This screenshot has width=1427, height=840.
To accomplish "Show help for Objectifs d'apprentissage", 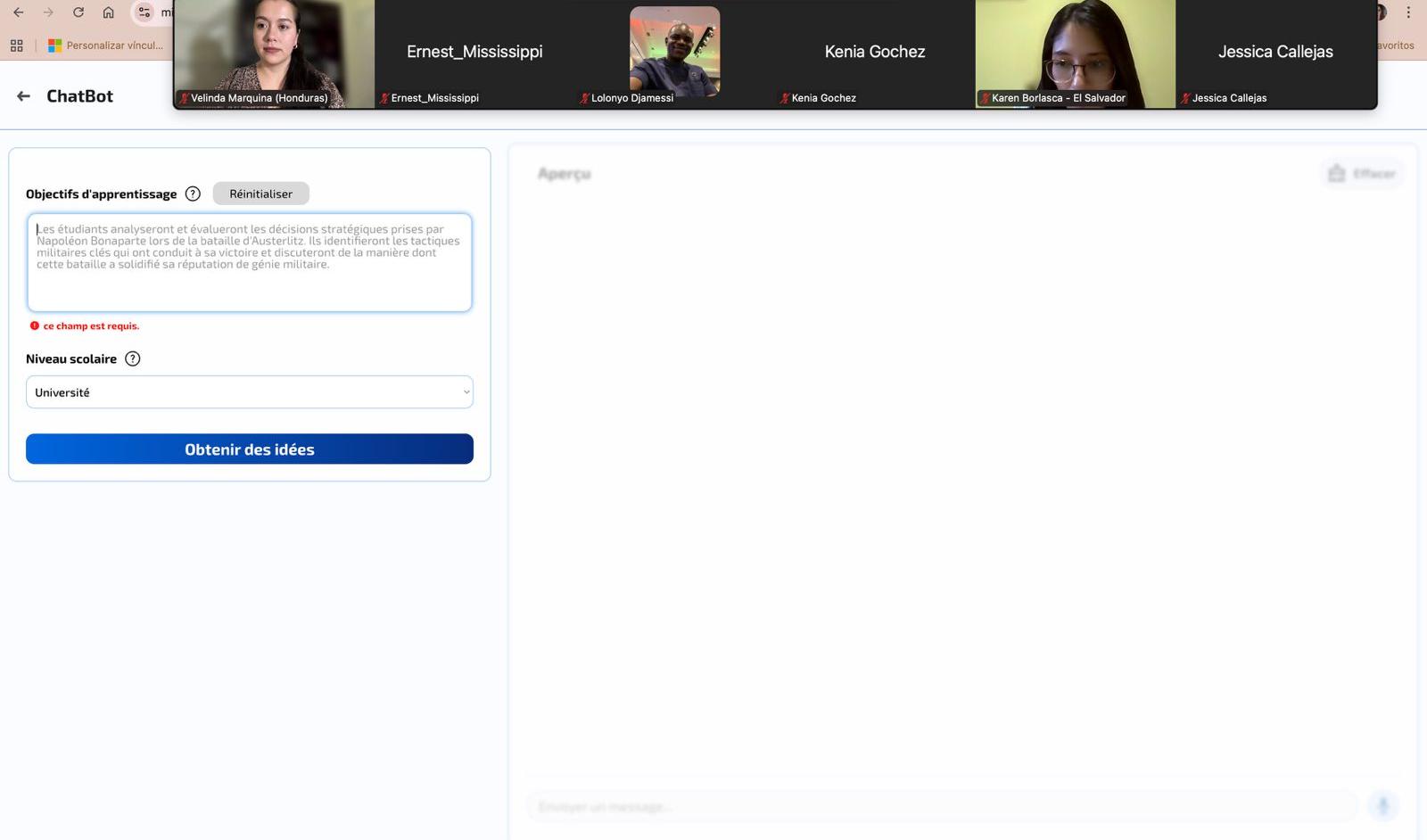I will (193, 194).
